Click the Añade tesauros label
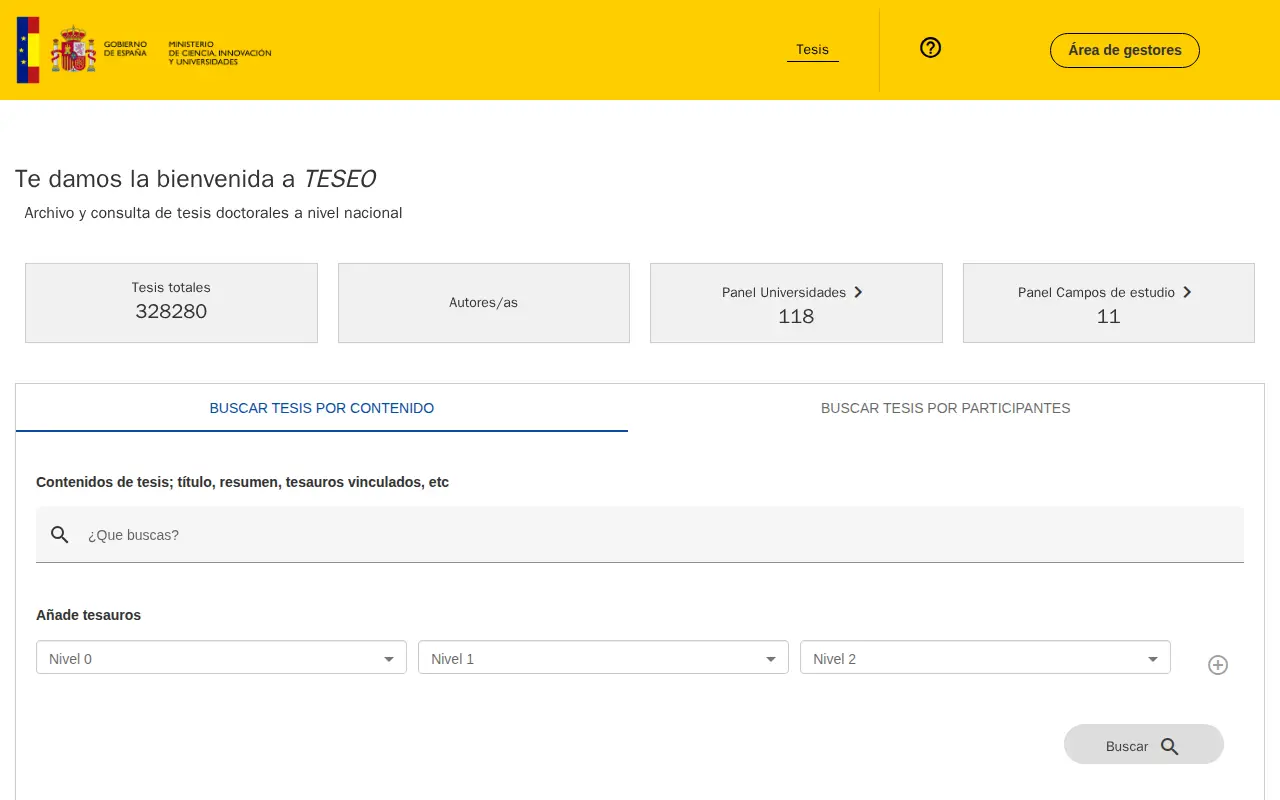The width and height of the screenshot is (1280, 800). [88, 615]
